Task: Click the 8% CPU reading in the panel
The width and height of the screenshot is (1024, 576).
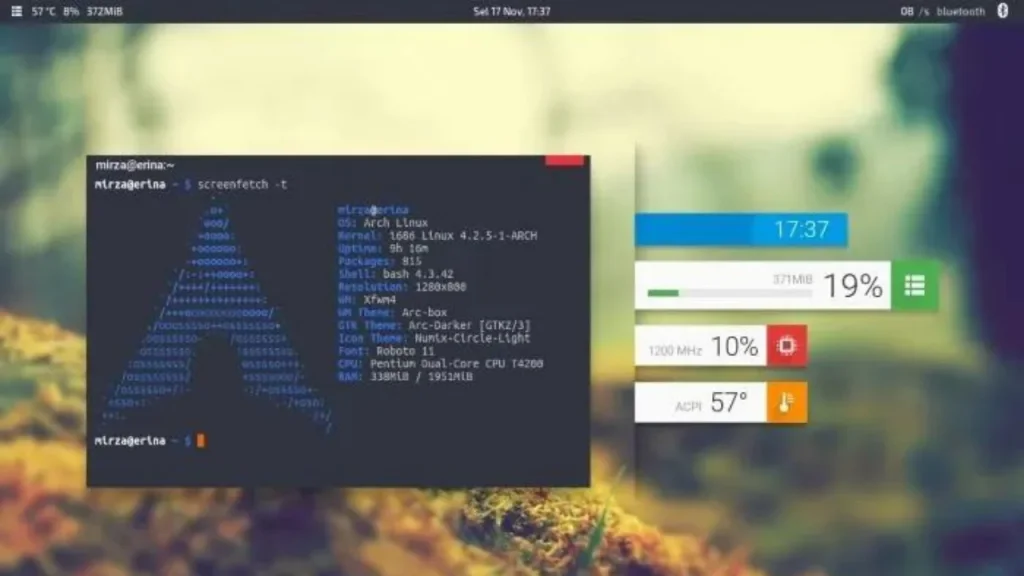Action: click(71, 11)
